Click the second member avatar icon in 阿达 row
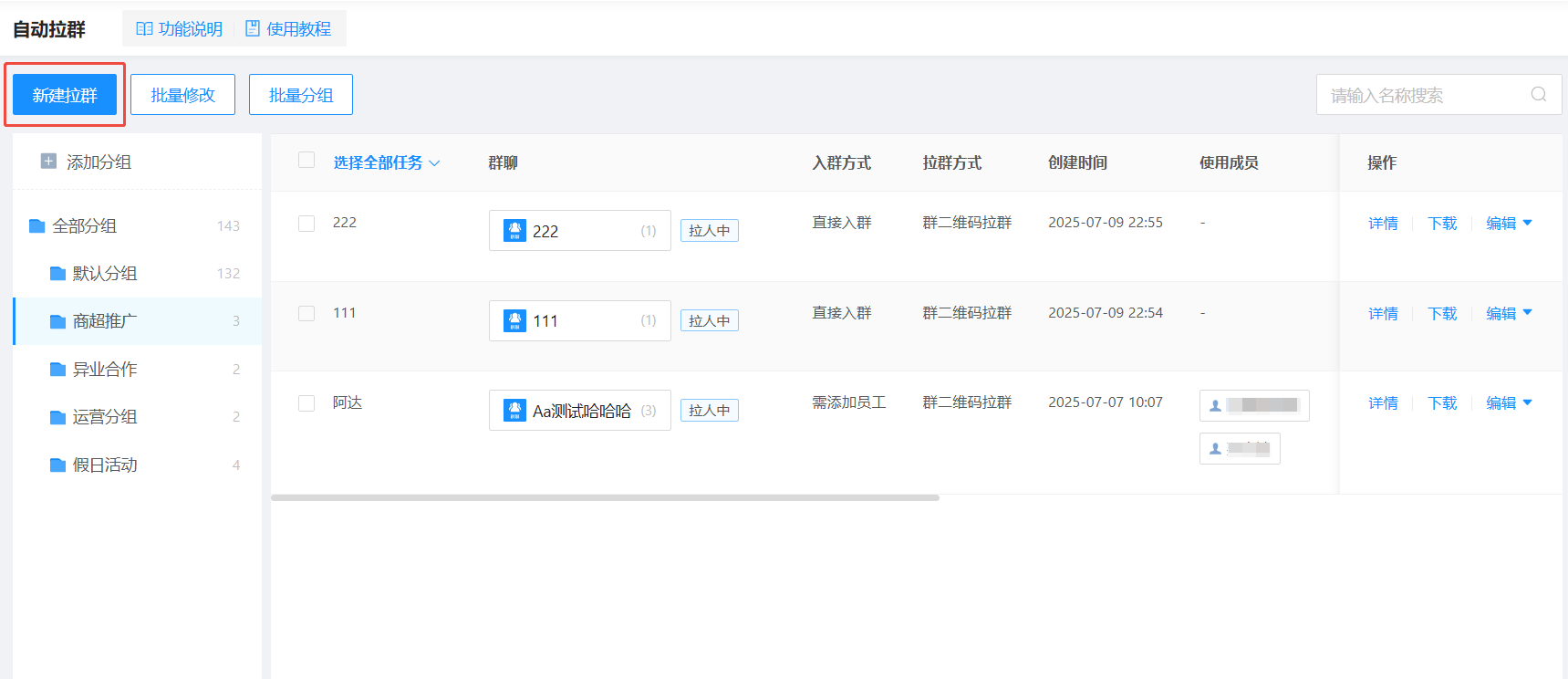 [x=1215, y=449]
